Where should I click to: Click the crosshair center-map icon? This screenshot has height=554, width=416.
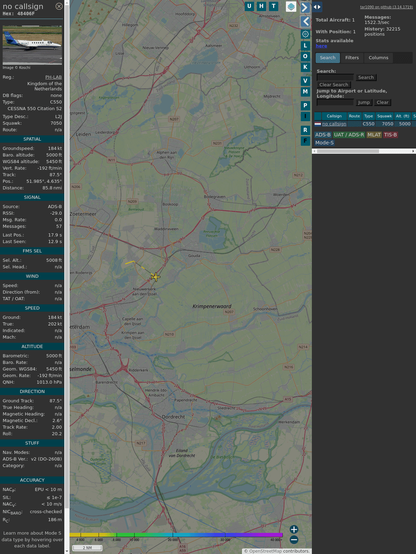click(x=305, y=34)
